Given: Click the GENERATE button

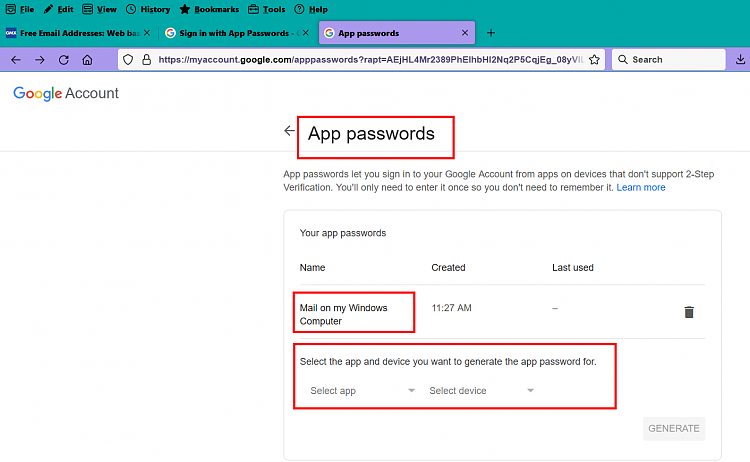Looking at the screenshot, I should click(674, 429).
